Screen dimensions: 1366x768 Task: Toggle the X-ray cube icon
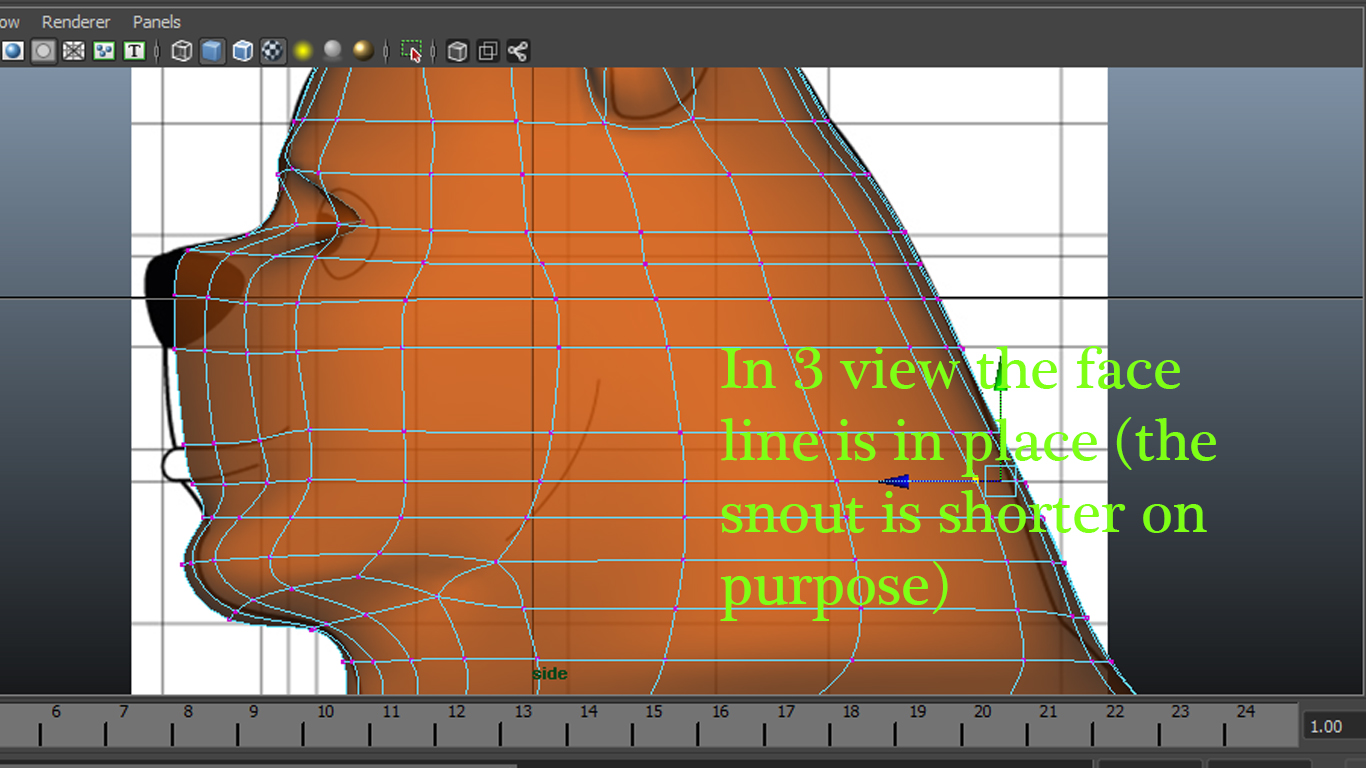point(457,51)
